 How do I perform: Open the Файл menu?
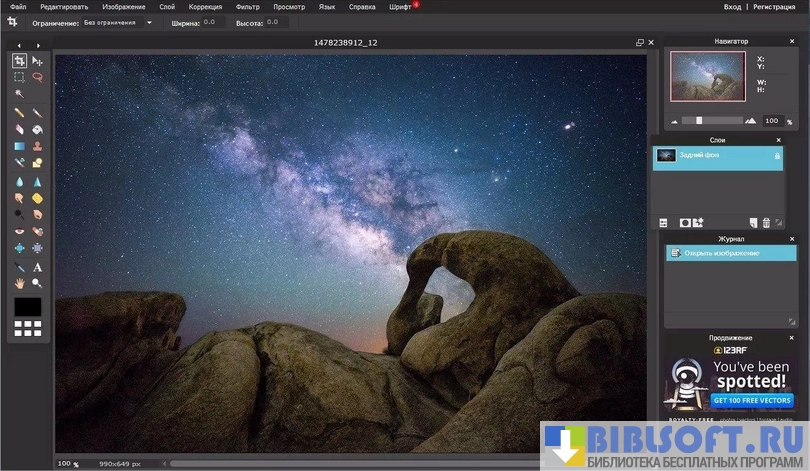click(17, 6)
